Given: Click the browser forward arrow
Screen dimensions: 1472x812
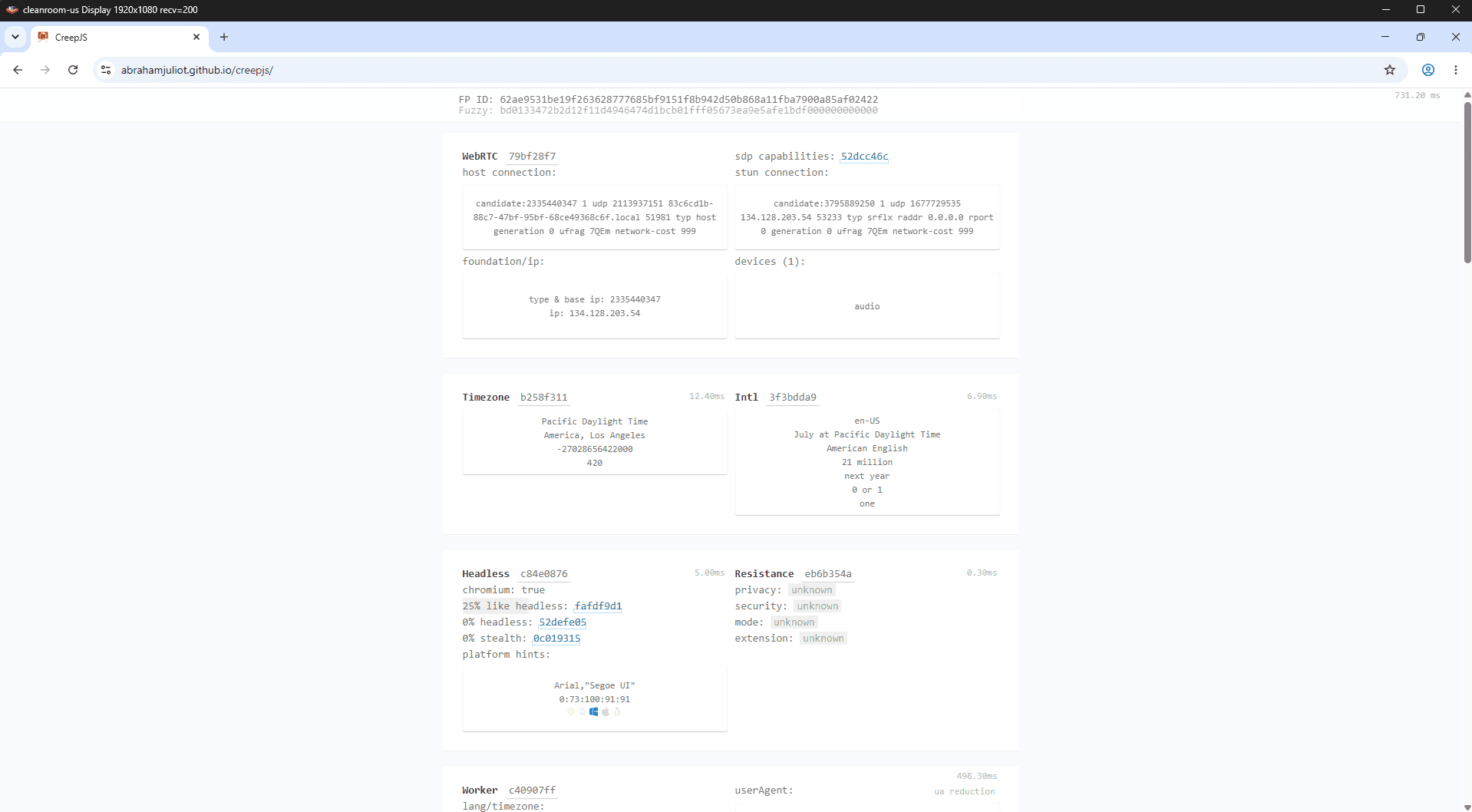Looking at the screenshot, I should coord(45,70).
